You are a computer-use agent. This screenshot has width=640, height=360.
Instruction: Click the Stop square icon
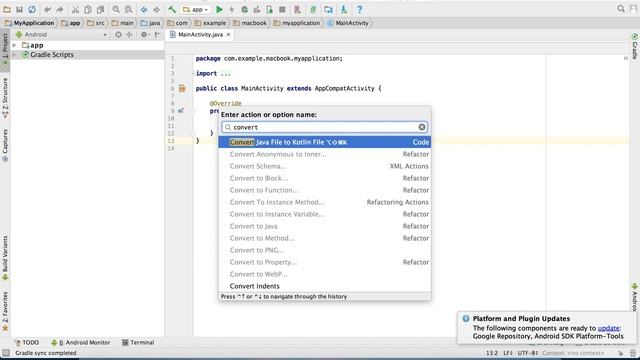tap(282, 9)
